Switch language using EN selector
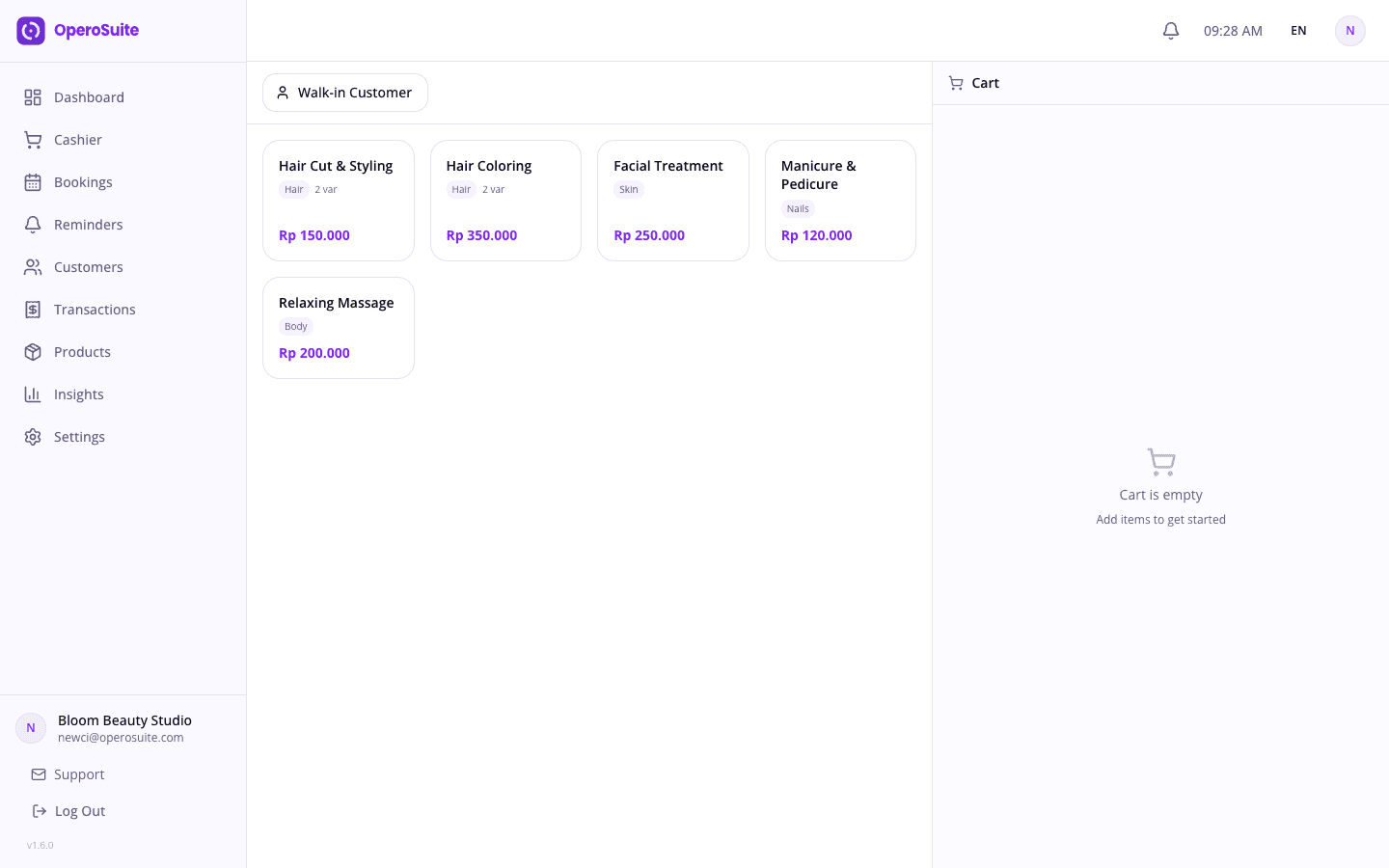This screenshot has width=1389, height=868. coord(1298,31)
